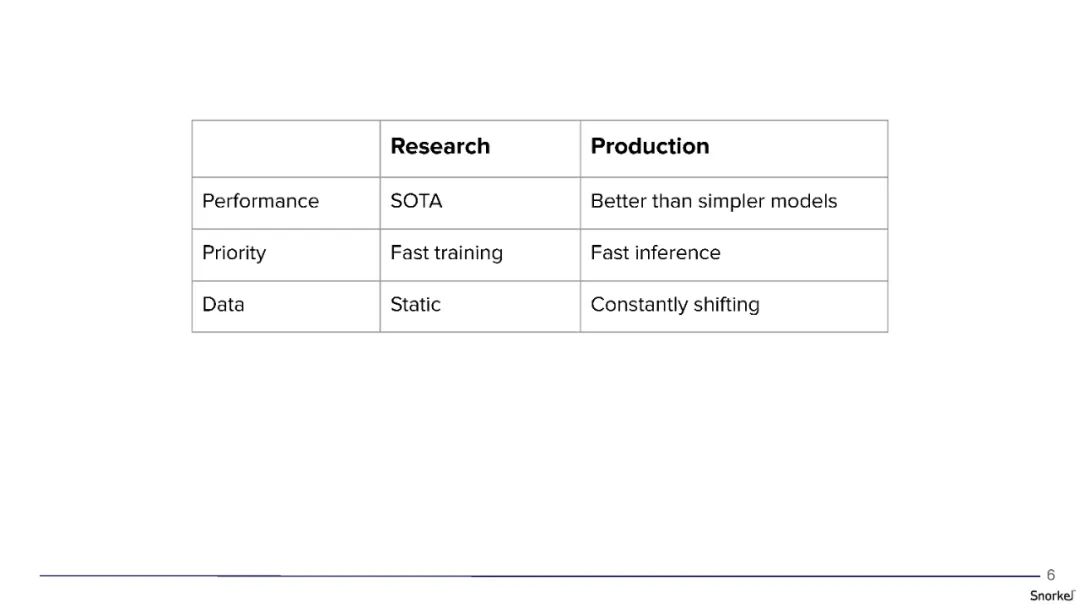The height and width of the screenshot is (608, 1080).
Task: Click the Data row label
Action: pos(223,305)
